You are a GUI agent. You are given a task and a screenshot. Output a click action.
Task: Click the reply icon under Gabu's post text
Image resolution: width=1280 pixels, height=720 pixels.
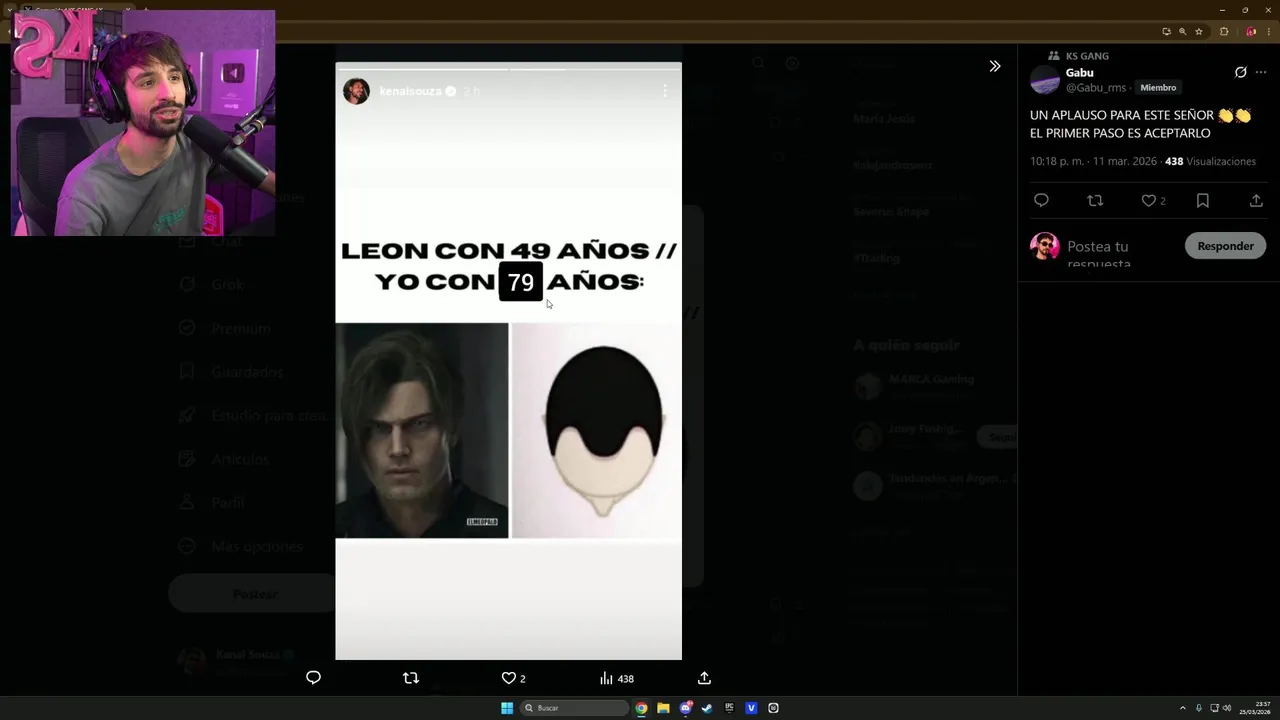1041,200
